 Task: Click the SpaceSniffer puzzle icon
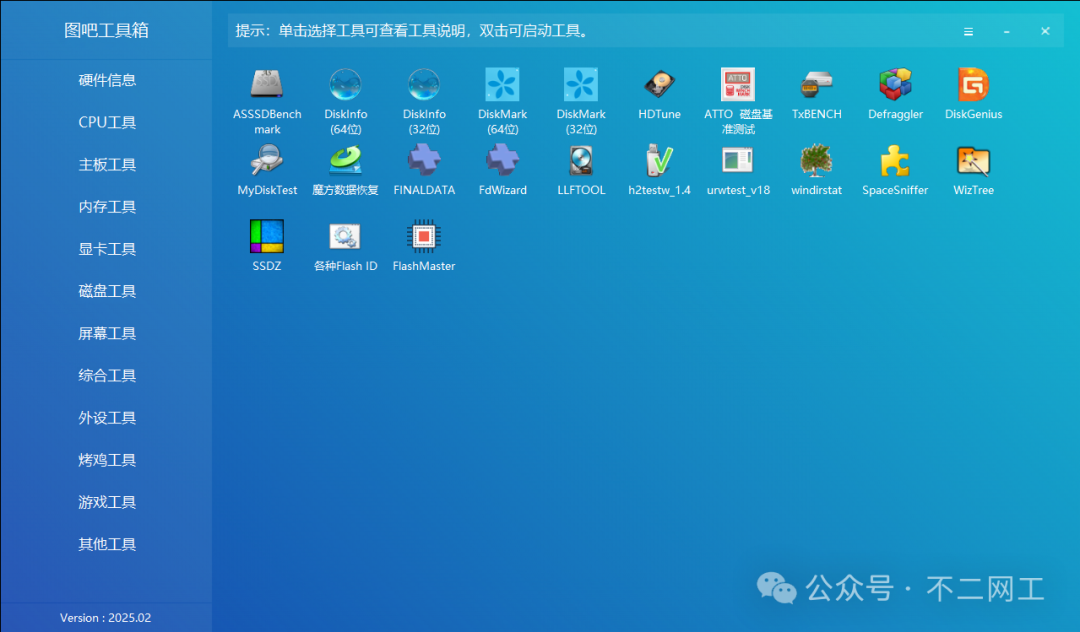coord(895,161)
